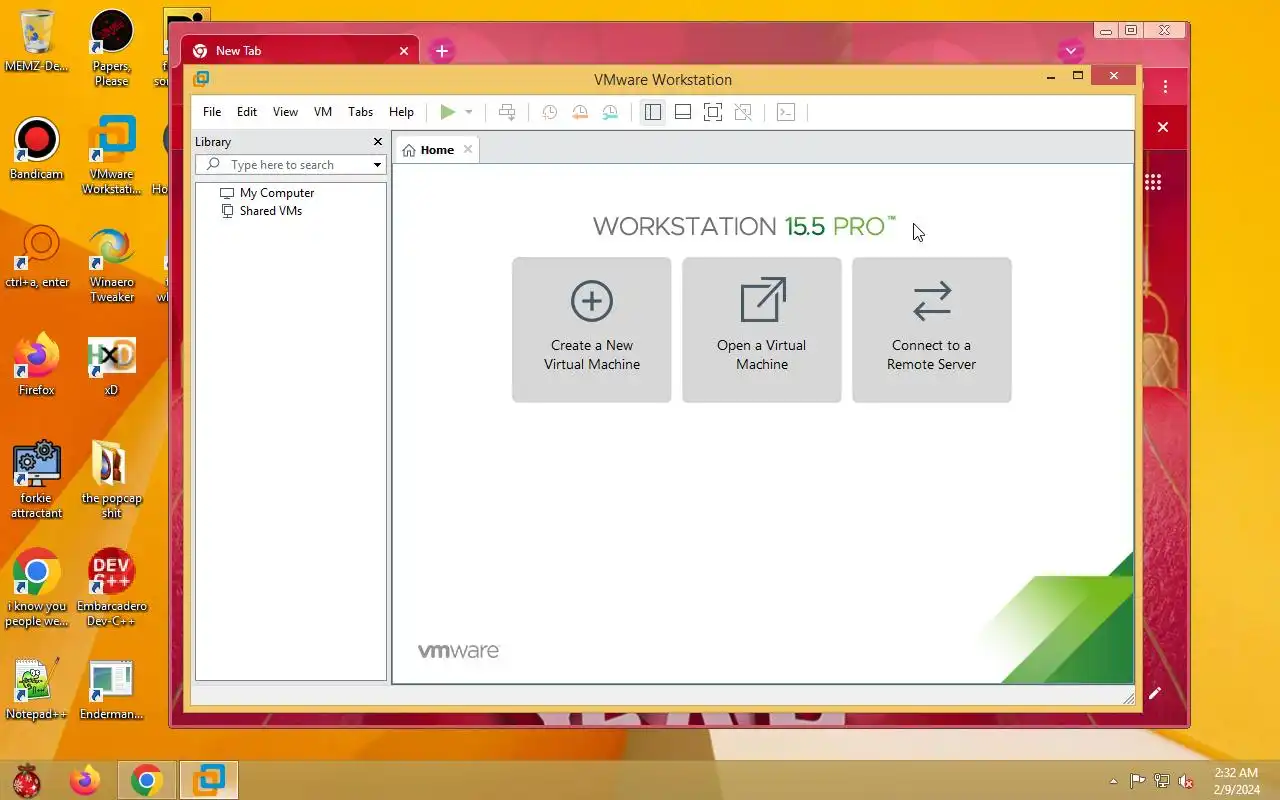Open Chrome three-dot menu
Viewport: 1280px width, 800px height.
pos(1165,88)
